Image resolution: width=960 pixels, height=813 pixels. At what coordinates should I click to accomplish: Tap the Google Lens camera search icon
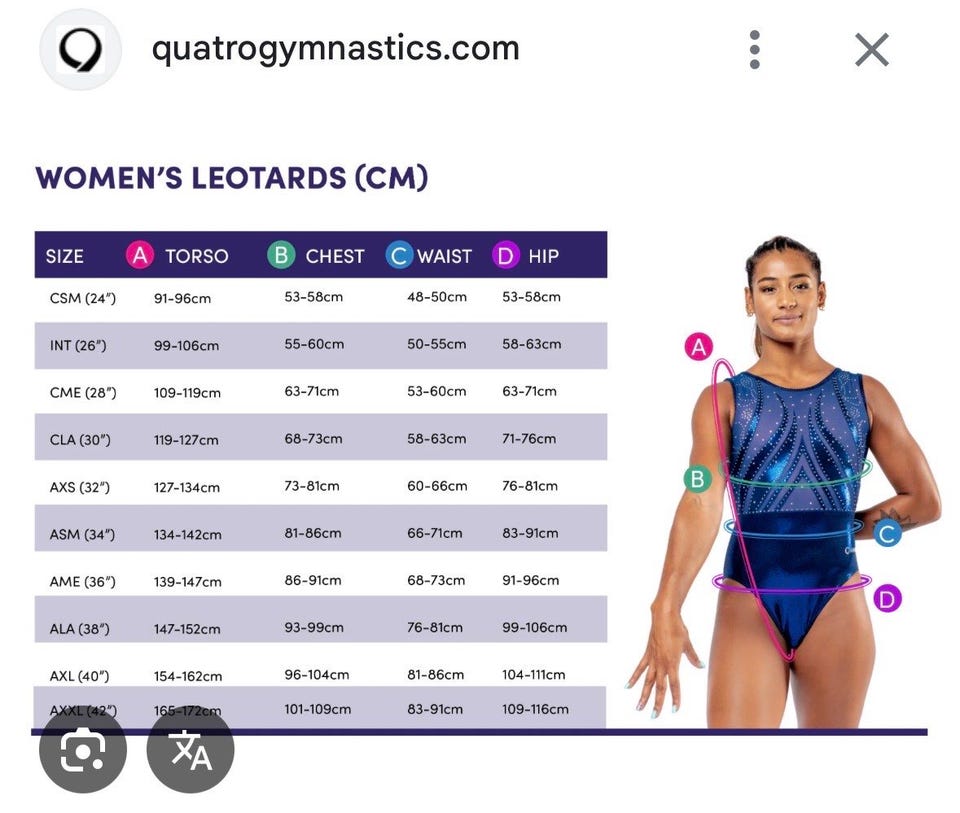click(x=83, y=750)
